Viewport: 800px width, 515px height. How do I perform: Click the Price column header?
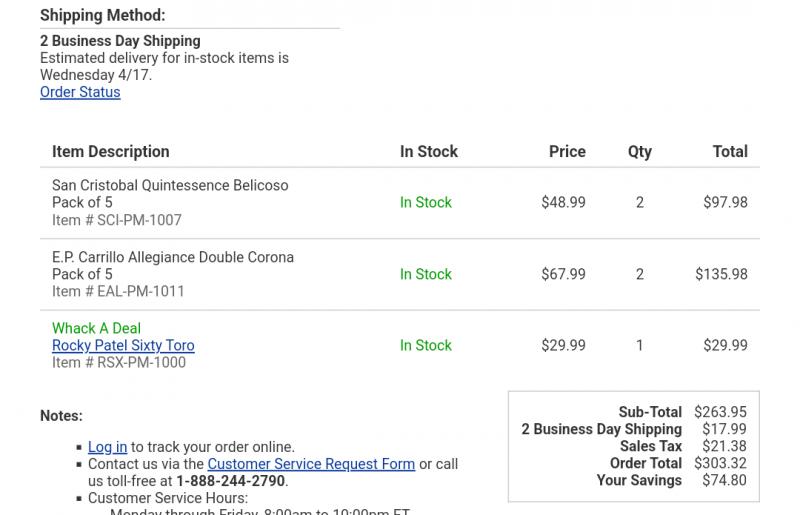point(567,152)
